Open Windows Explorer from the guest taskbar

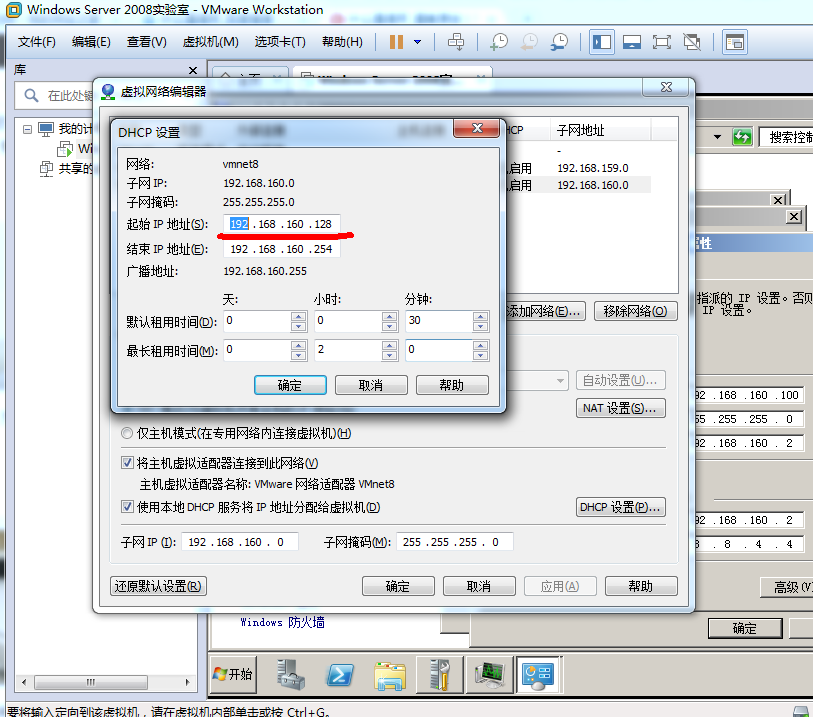[x=390, y=676]
